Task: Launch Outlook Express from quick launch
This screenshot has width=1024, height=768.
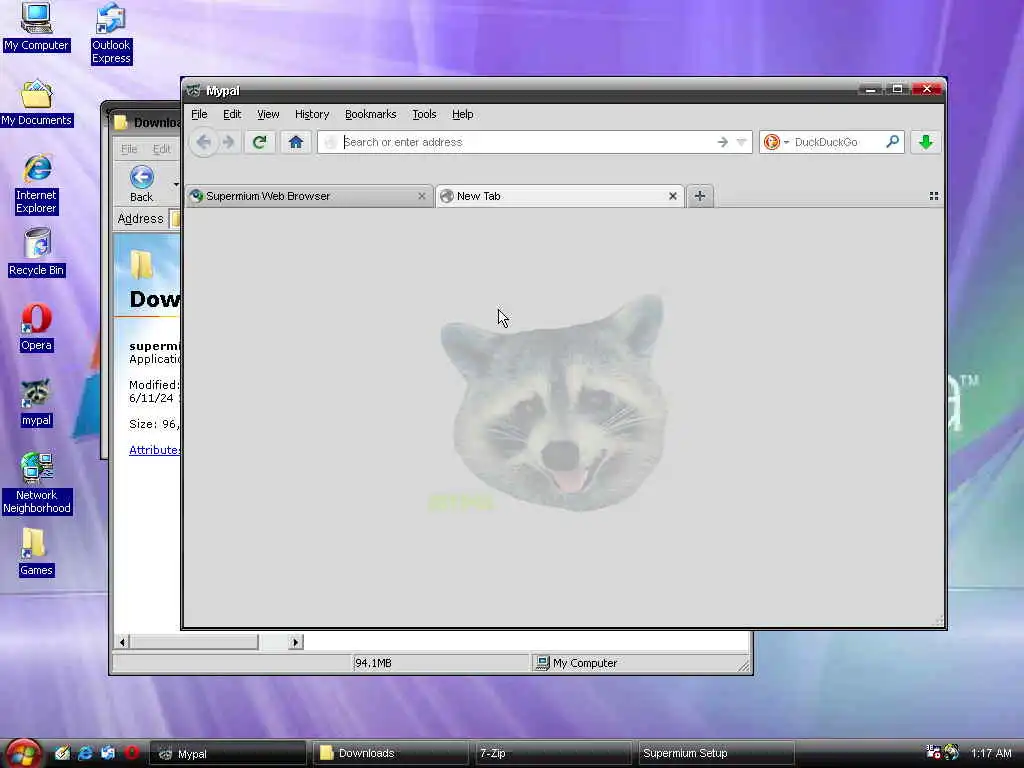Action: click(x=108, y=753)
